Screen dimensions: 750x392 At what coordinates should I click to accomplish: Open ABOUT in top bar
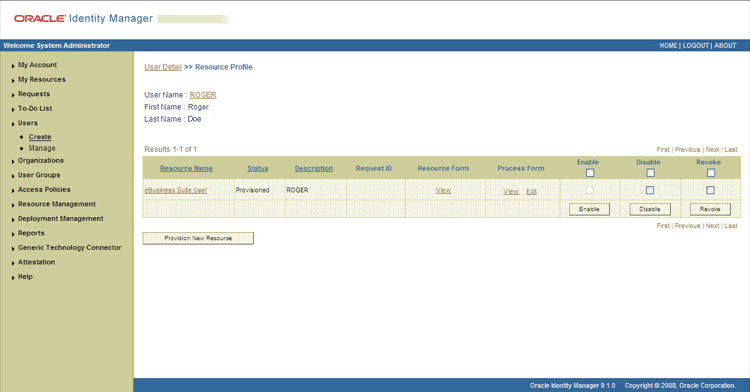pyautogui.click(x=725, y=45)
